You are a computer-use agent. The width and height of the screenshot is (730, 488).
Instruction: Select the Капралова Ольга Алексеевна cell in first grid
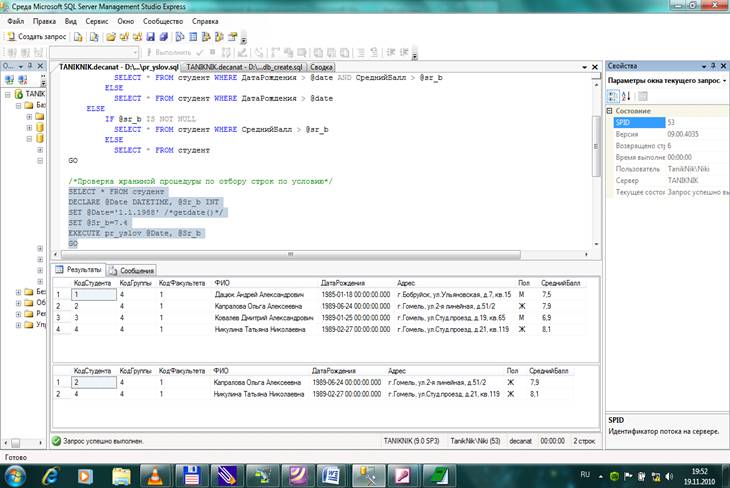pyautogui.click(x=260, y=306)
